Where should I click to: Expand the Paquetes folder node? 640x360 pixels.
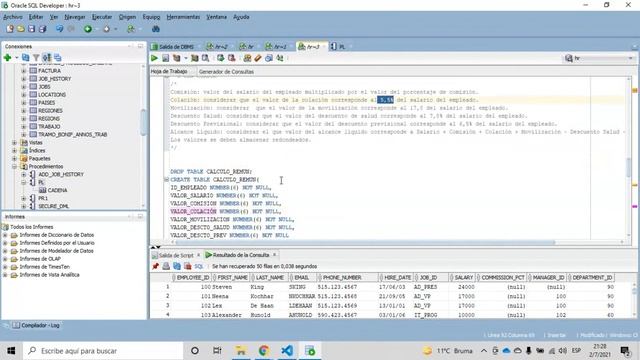coord(14,158)
